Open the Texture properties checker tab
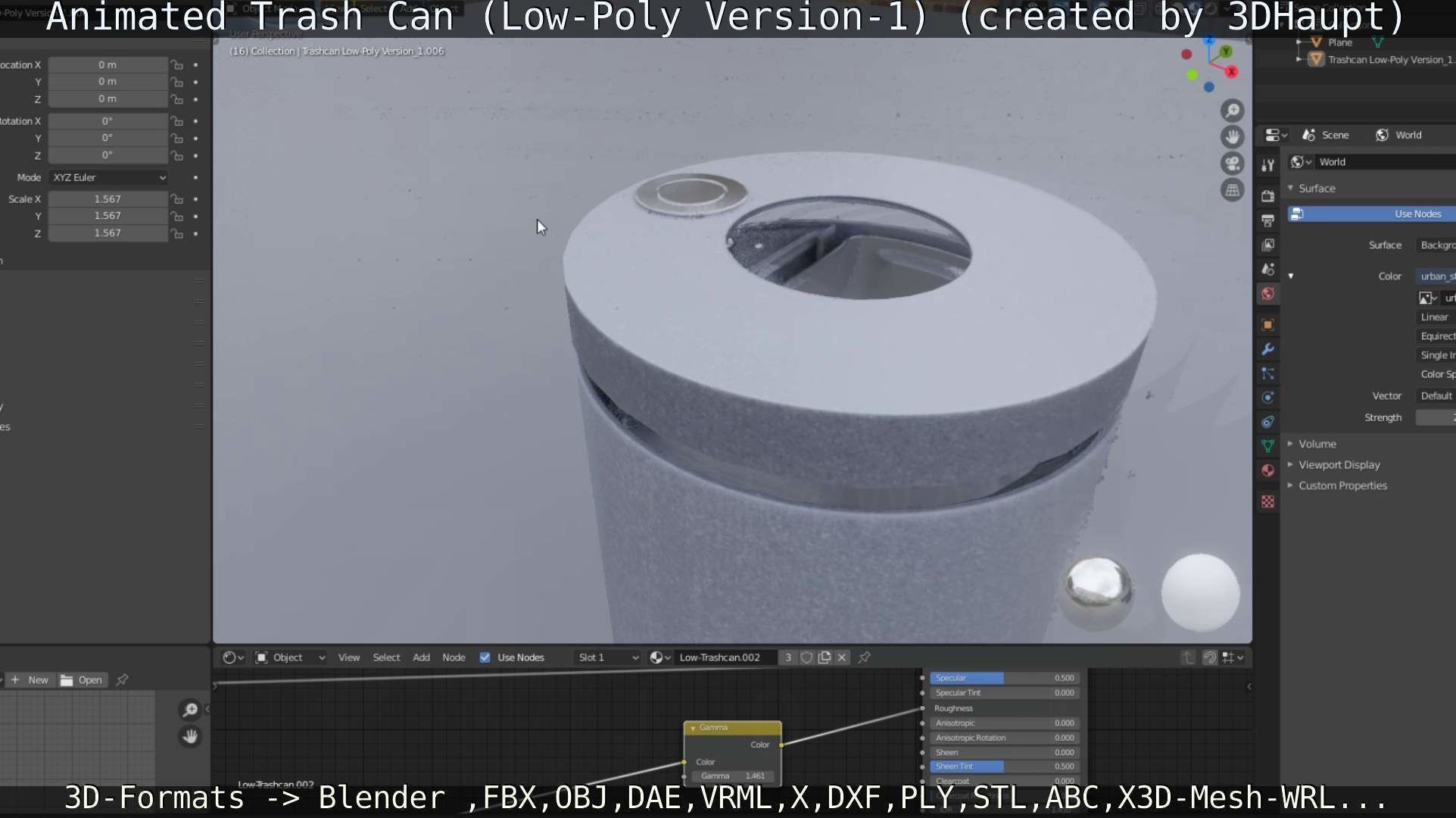This screenshot has height=818, width=1456. pyautogui.click(x=1268, y=501)
